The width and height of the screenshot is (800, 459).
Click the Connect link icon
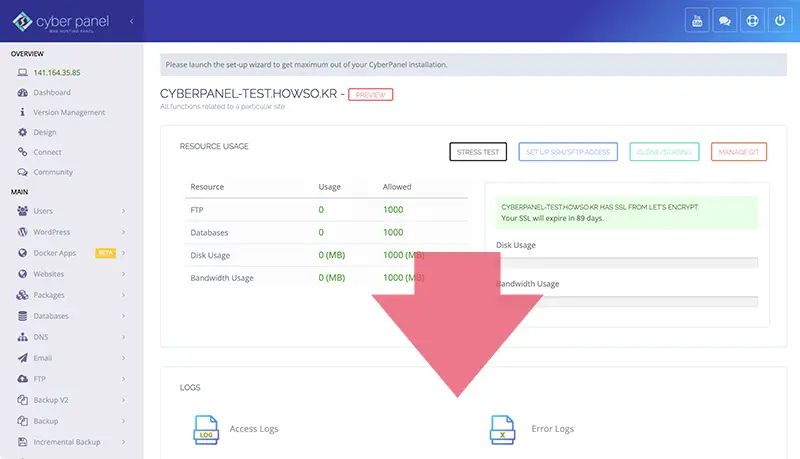[22, 152]
